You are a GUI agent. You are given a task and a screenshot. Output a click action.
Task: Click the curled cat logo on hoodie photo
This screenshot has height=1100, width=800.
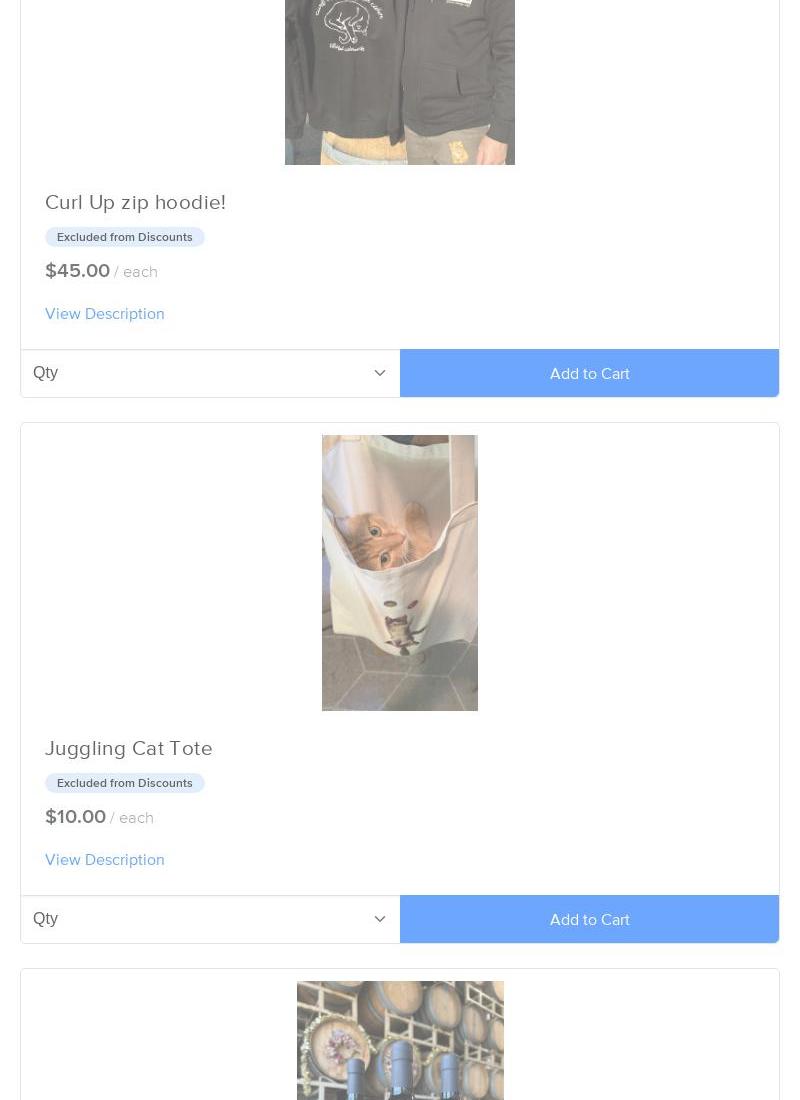tap(347, 25)
